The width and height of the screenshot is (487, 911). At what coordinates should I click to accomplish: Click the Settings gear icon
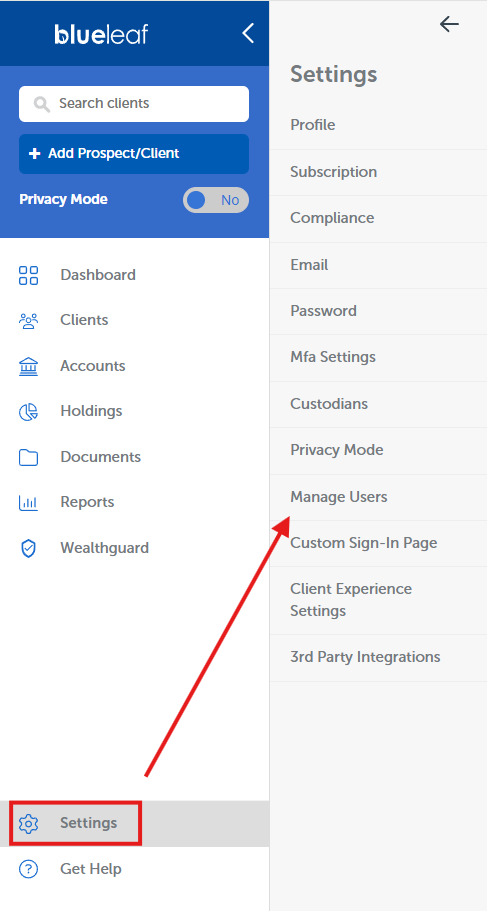pos(28,823)
